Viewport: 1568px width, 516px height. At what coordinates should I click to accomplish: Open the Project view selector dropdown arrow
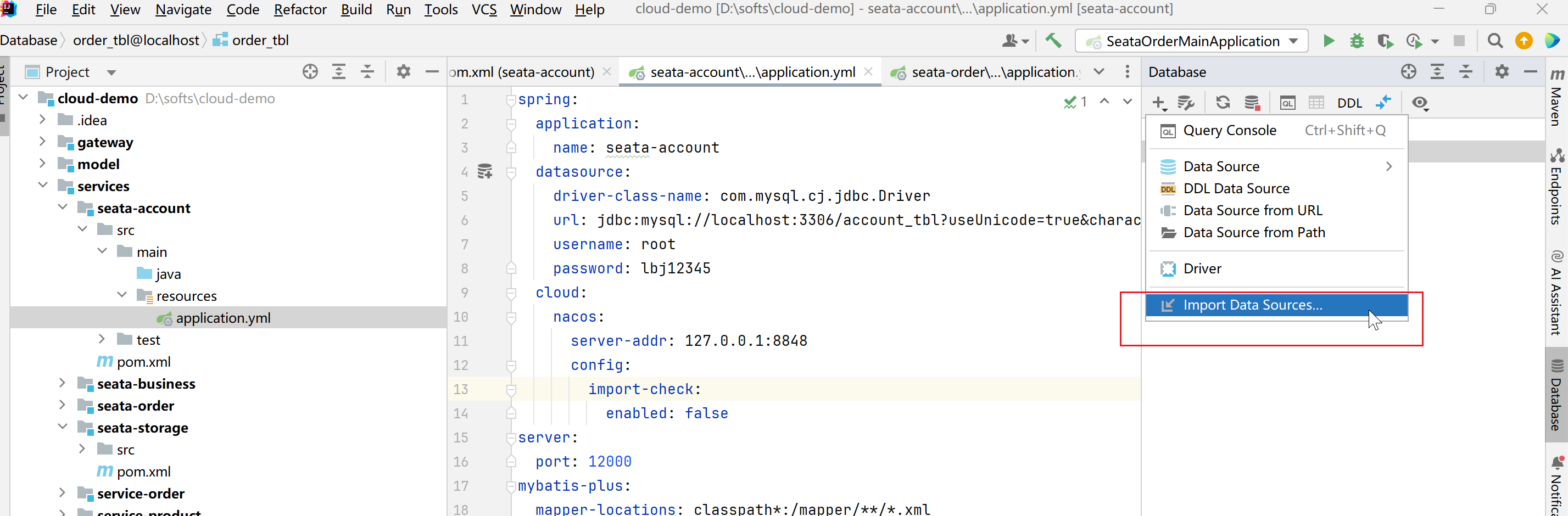pyautogui.click(x=111, y=72)
